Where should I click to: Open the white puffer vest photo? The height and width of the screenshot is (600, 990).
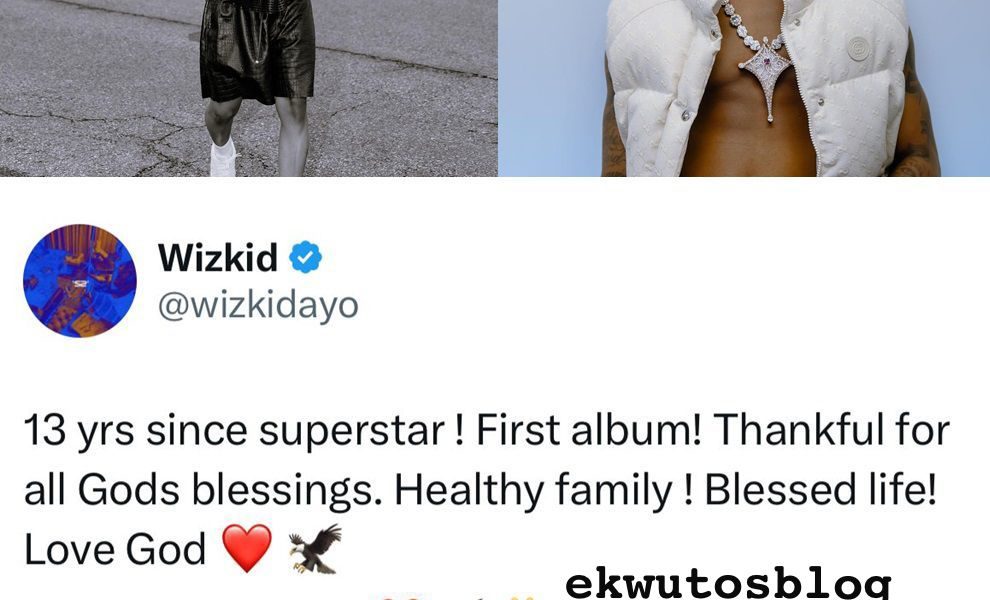click(744, 88)
